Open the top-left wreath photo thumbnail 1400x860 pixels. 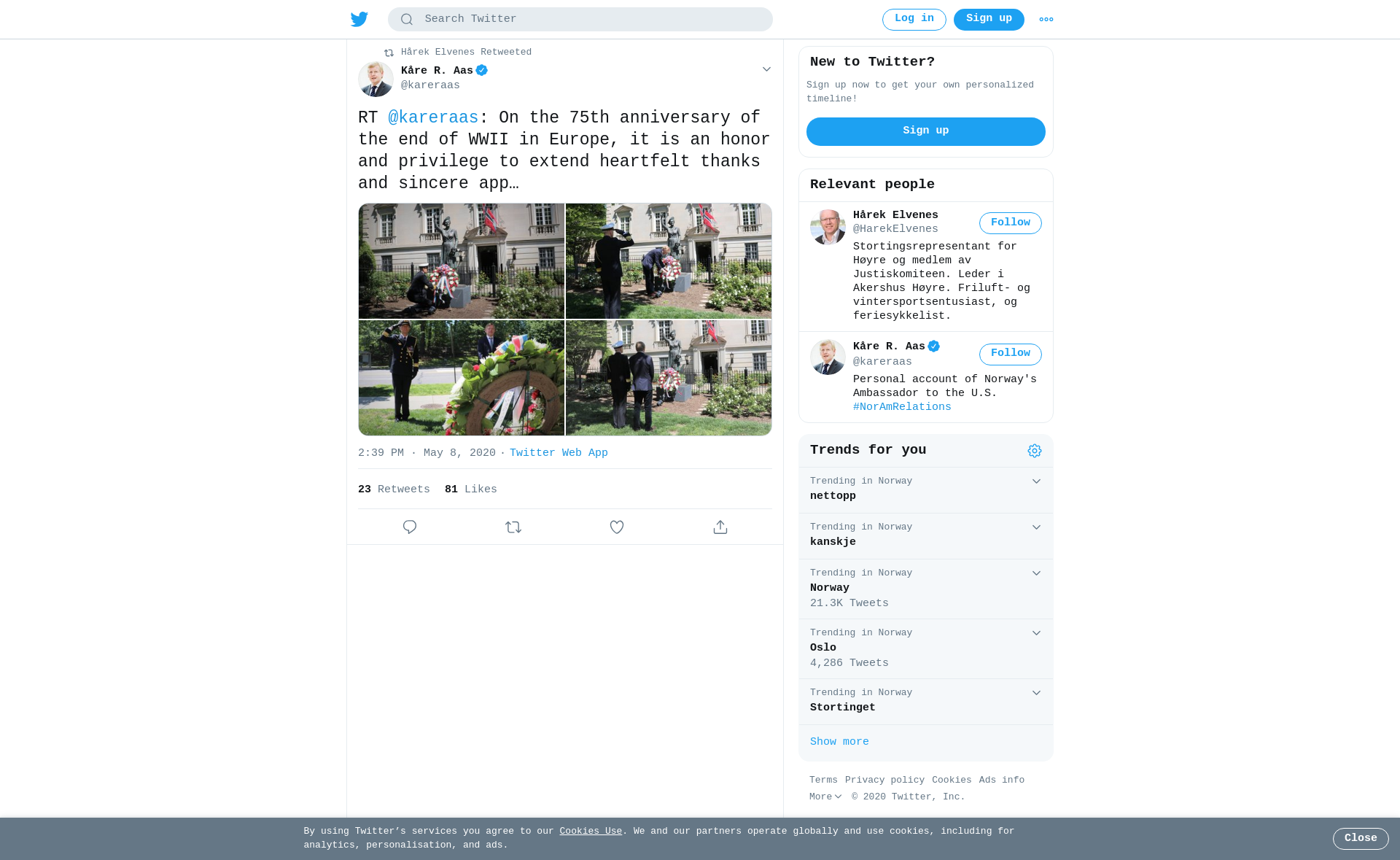coord(462,261)
